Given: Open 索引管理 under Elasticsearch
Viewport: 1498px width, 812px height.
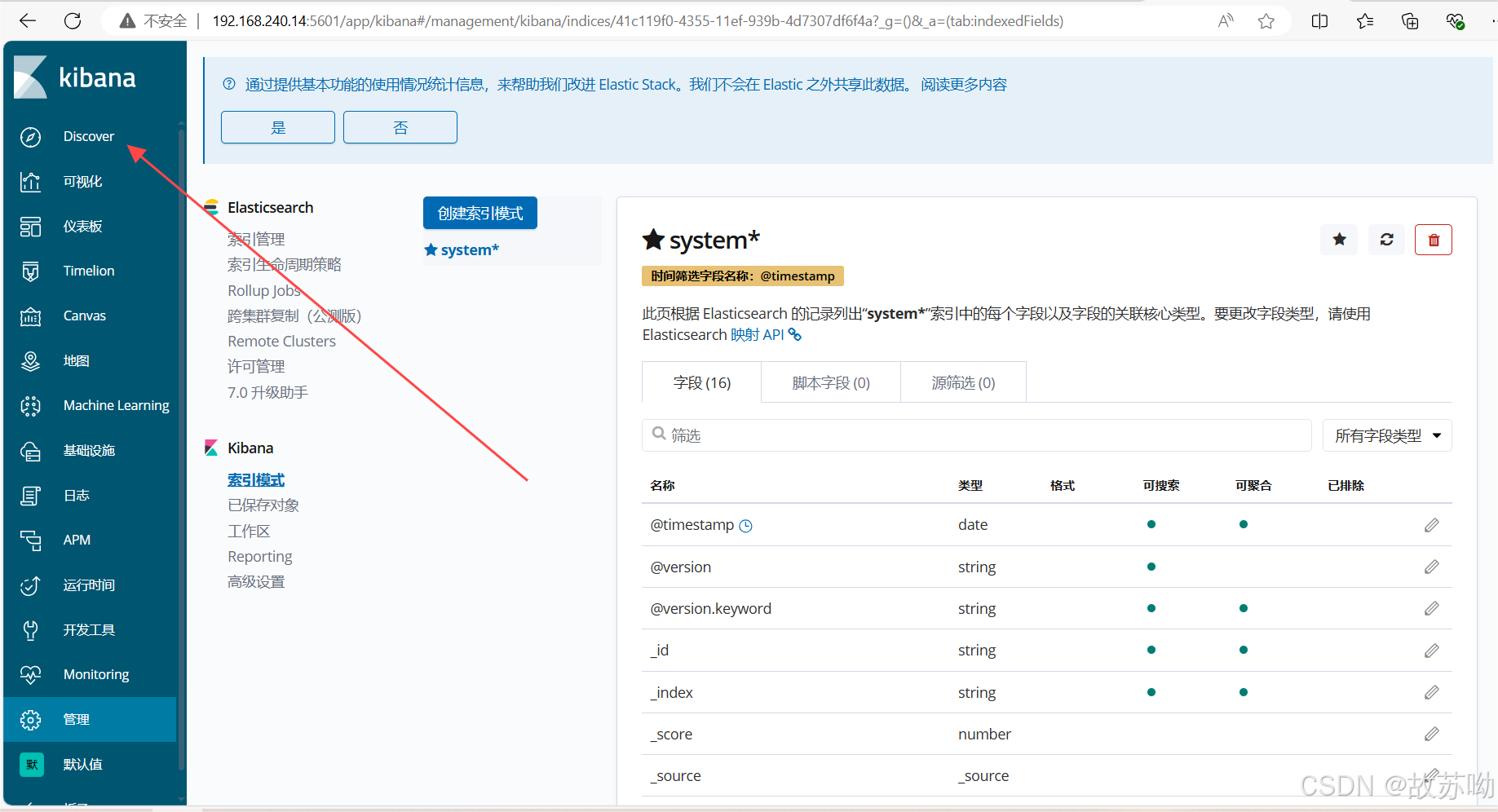Looking at the screenshot, I should click(x=256, y=239).
